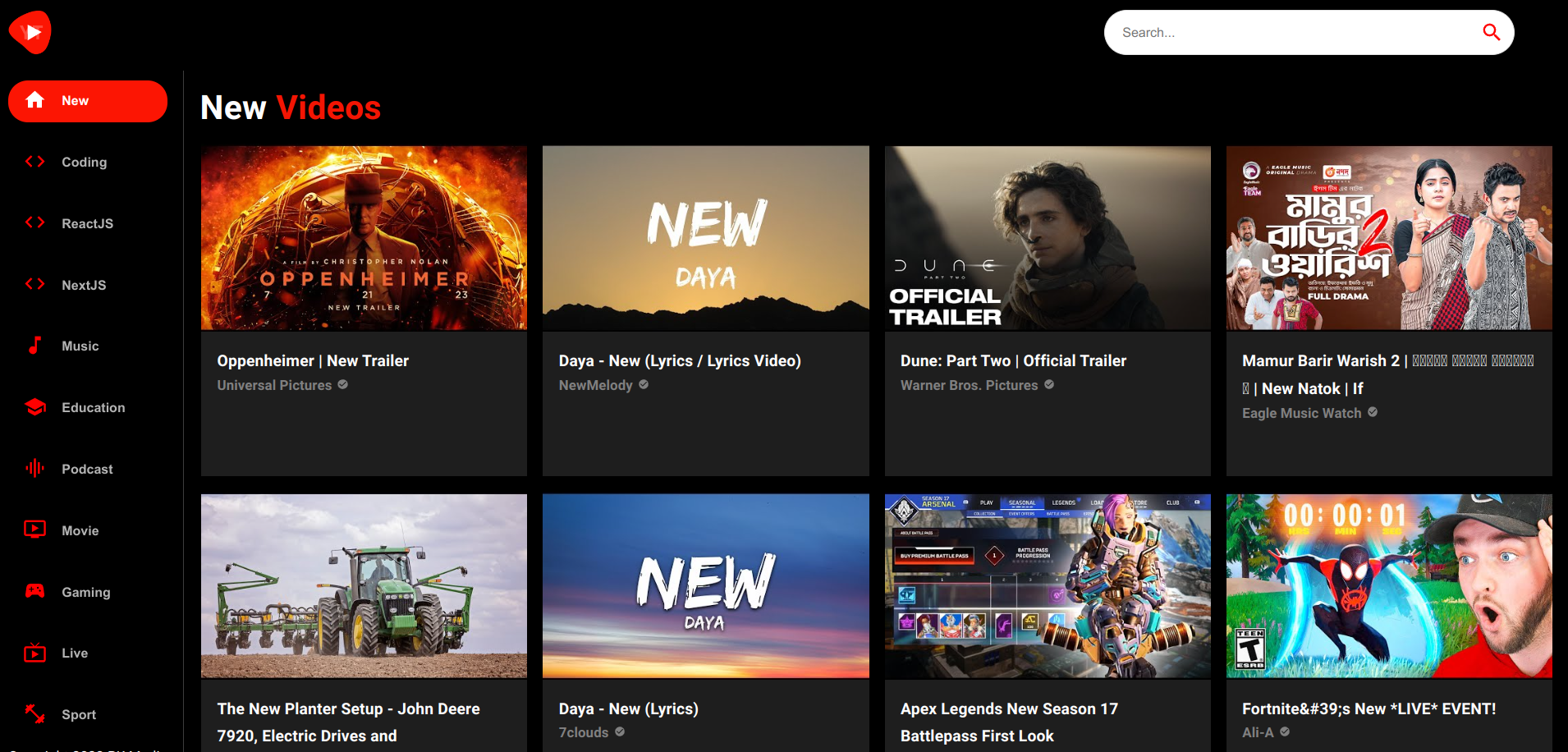Click the site logo icon

pyautogui.click(x=30, y=32)
